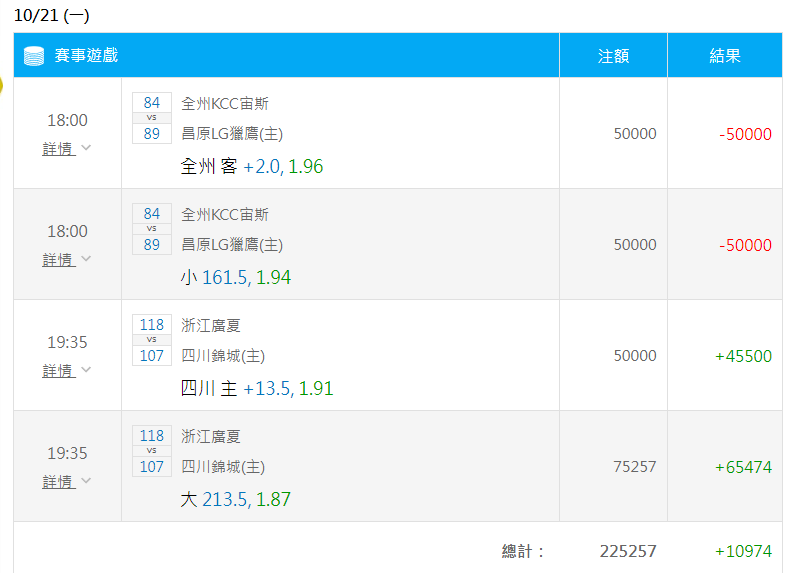Click stake 50000 in 四川 主 +13.5 row
Image resolution: width=789 pixels, height=573 pixels.
coord(635,356)
